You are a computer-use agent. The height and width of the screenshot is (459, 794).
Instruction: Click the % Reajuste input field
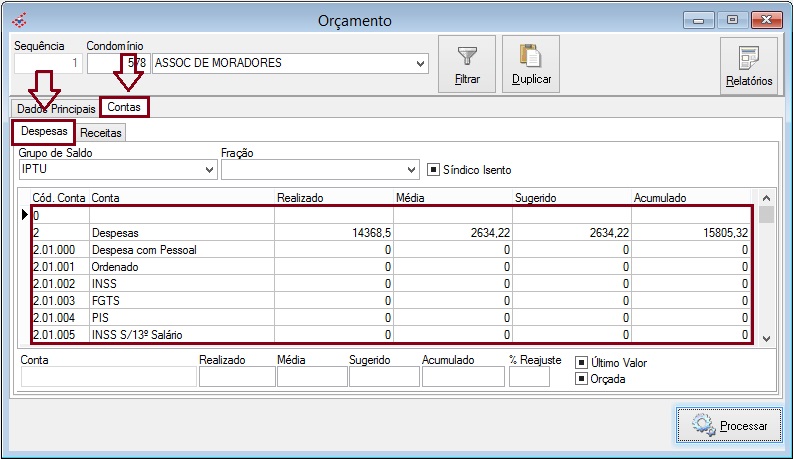(528, 377)
